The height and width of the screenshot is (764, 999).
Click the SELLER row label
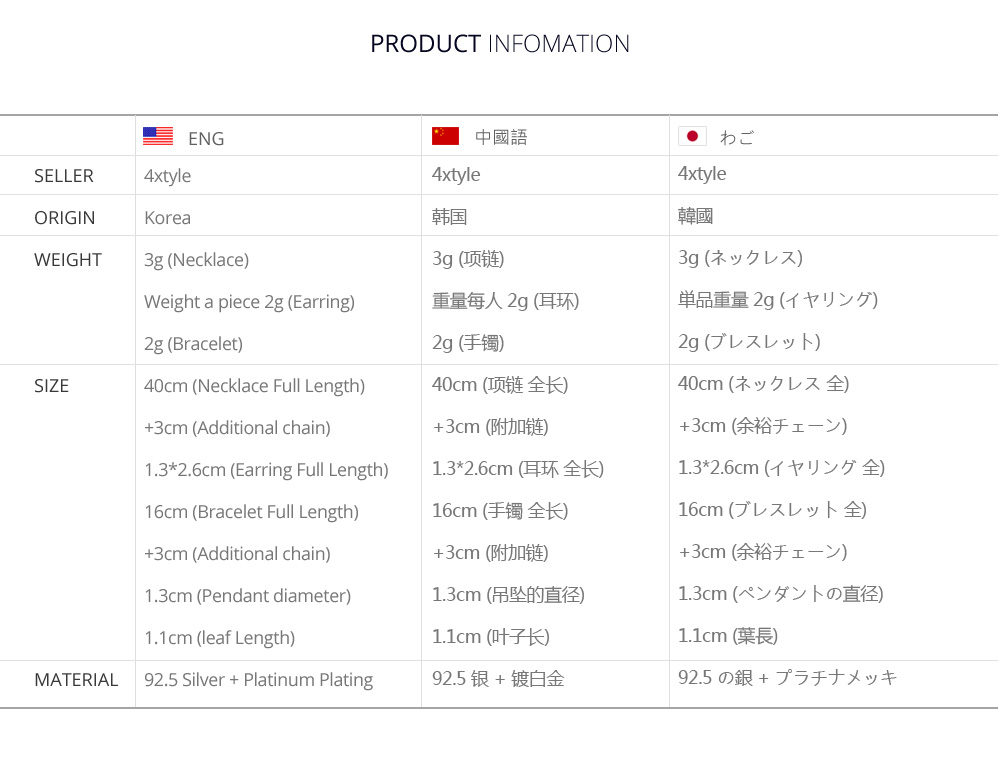click(64, 176)
